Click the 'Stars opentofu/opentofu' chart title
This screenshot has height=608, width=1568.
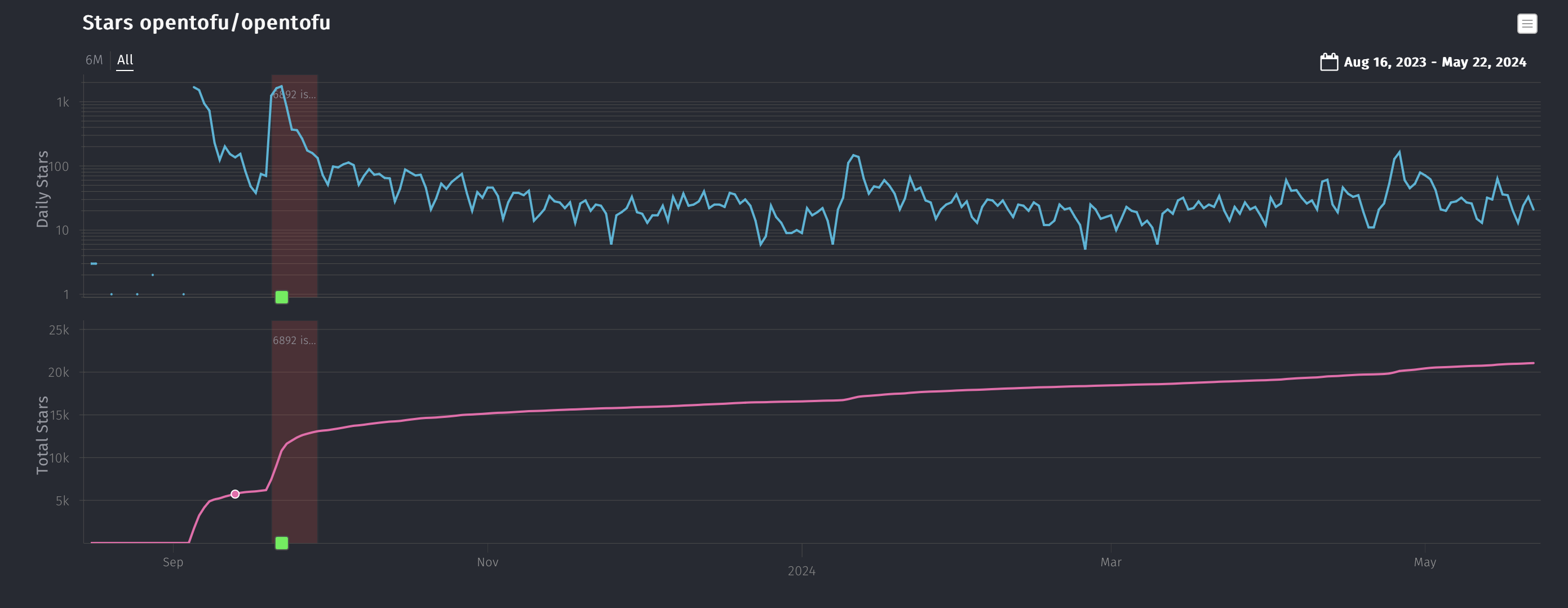(x=206, y=23)
